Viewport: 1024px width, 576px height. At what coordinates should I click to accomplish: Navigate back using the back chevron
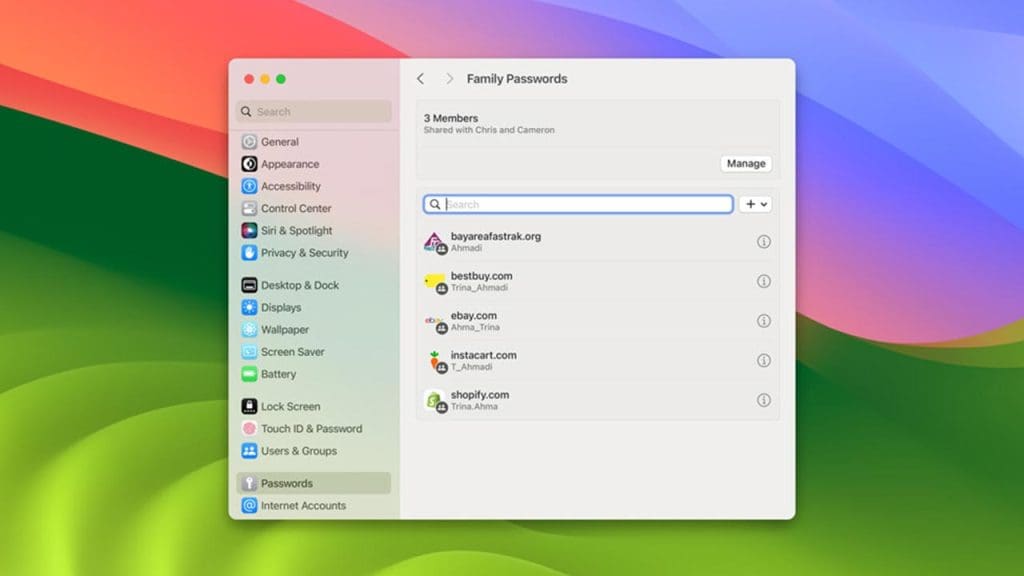click(x=421, y=78)
